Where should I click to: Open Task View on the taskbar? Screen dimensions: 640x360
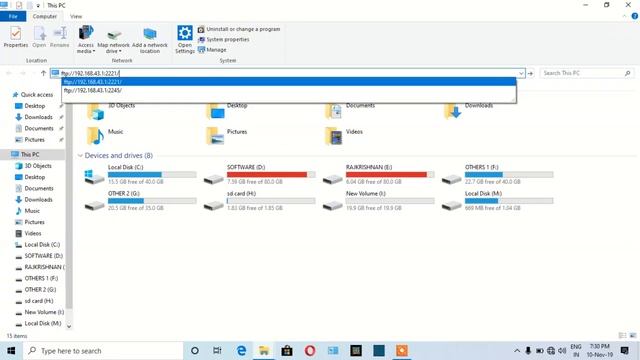217,351
